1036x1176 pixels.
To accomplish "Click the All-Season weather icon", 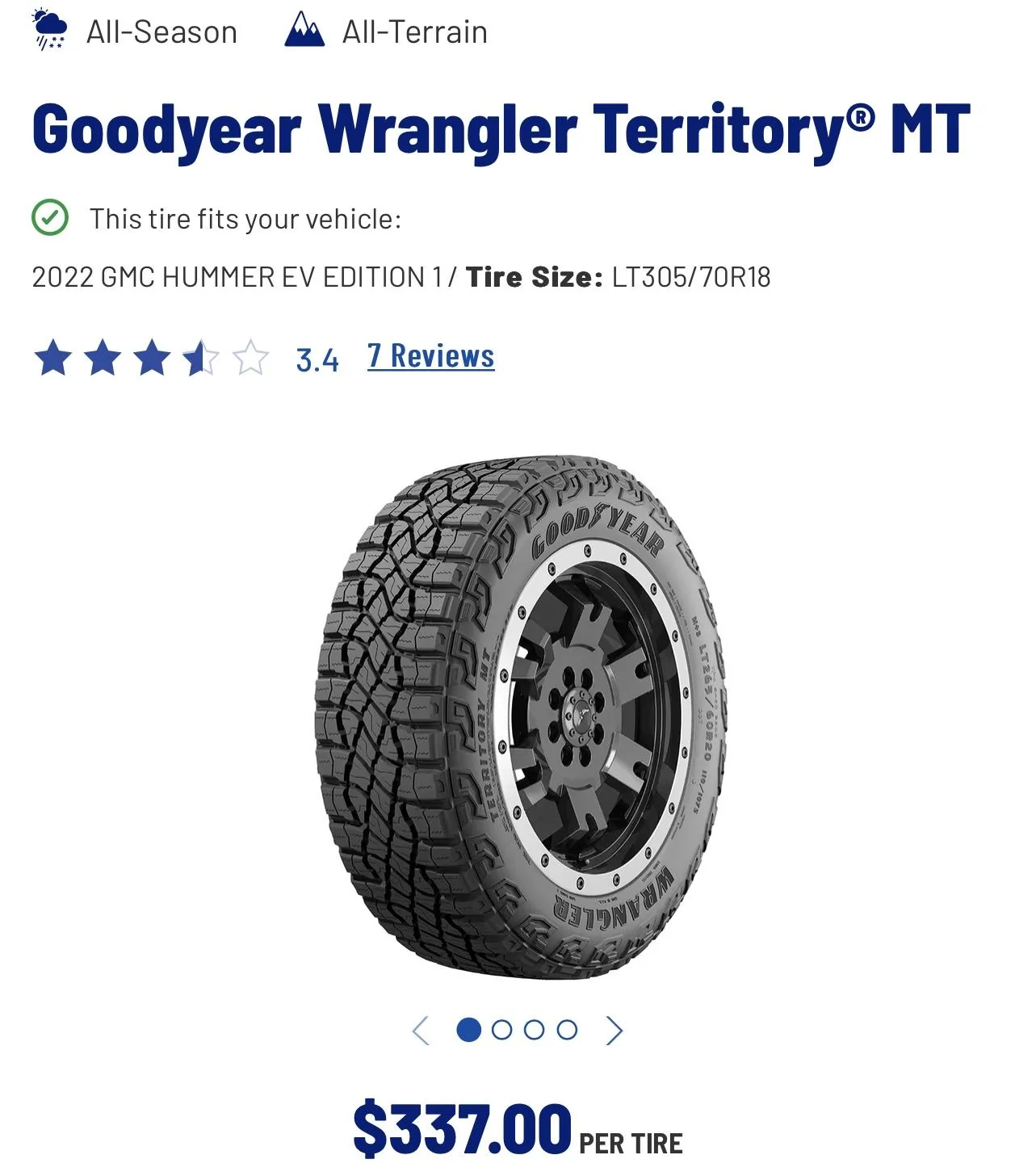I will click(49, 30).
